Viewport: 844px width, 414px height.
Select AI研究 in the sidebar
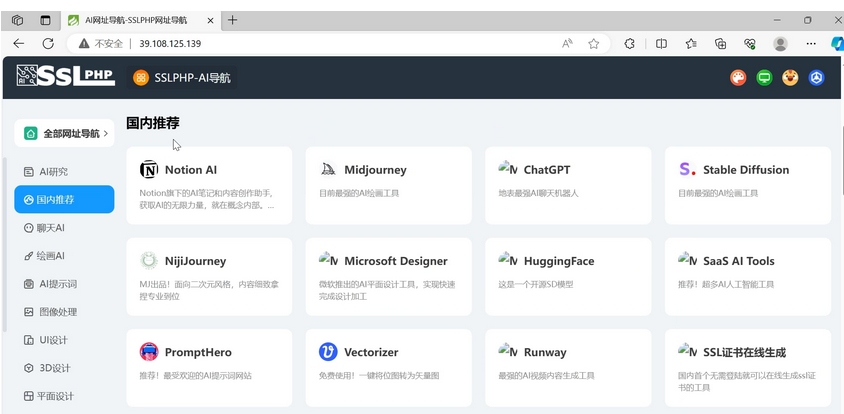click(64, 172)
